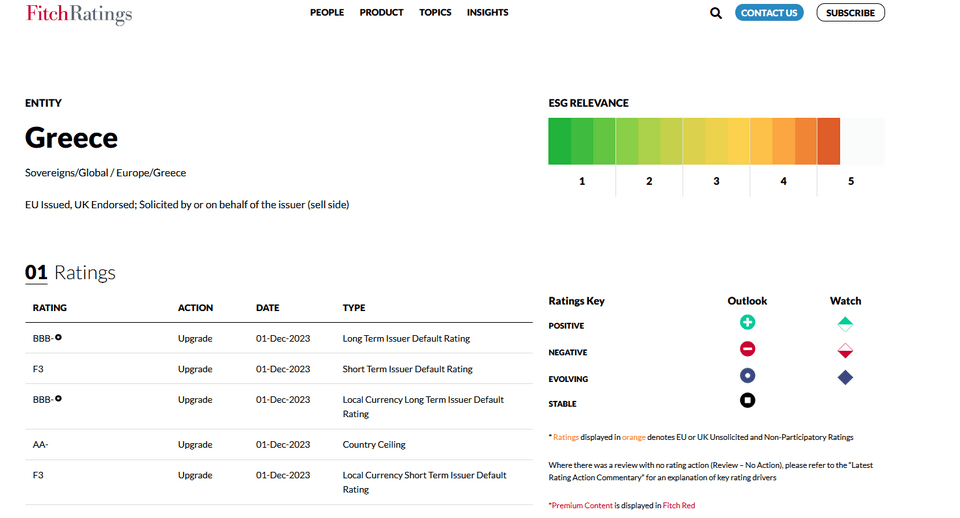Click stable icon beside Local Currency BBB- rating
The height and width of the screenshot is (518, 960).
pos(58,399)
